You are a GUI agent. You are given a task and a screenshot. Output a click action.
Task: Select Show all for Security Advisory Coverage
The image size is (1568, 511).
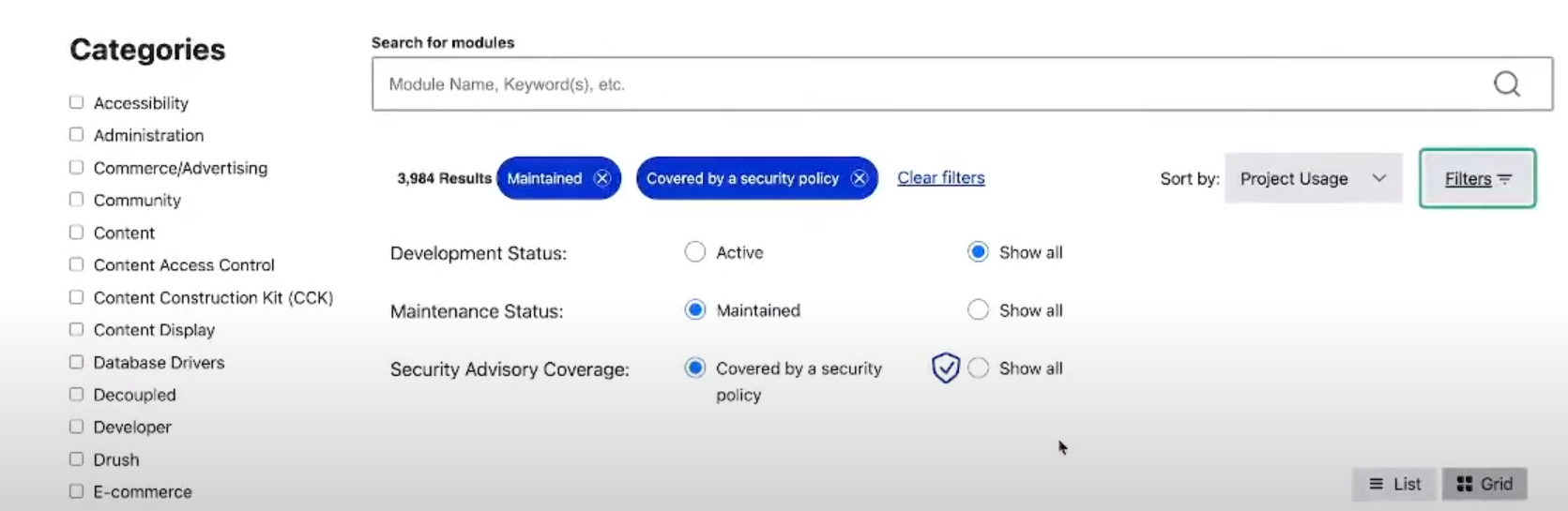978,368
